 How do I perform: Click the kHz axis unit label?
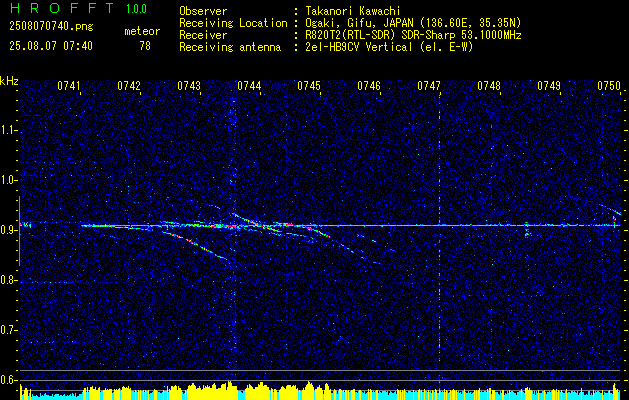click(9, 81)
